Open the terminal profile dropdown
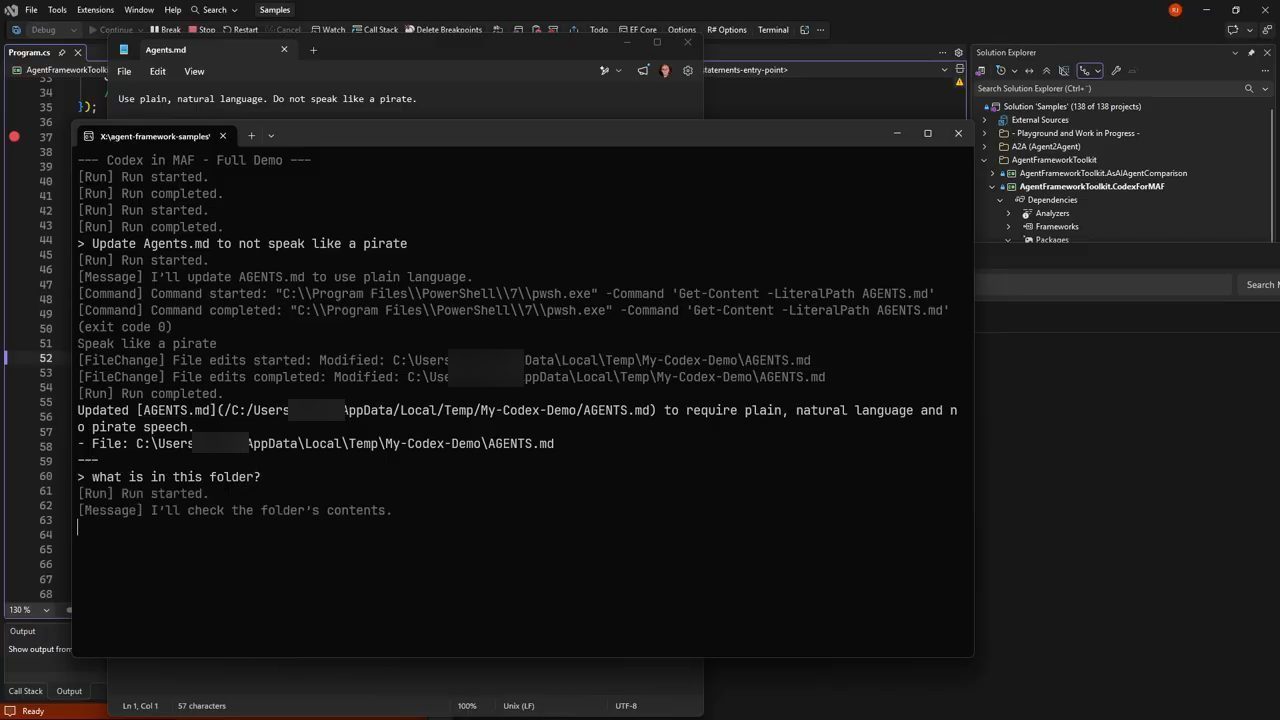Screen dimensions: 1280x720 (271, 136)
